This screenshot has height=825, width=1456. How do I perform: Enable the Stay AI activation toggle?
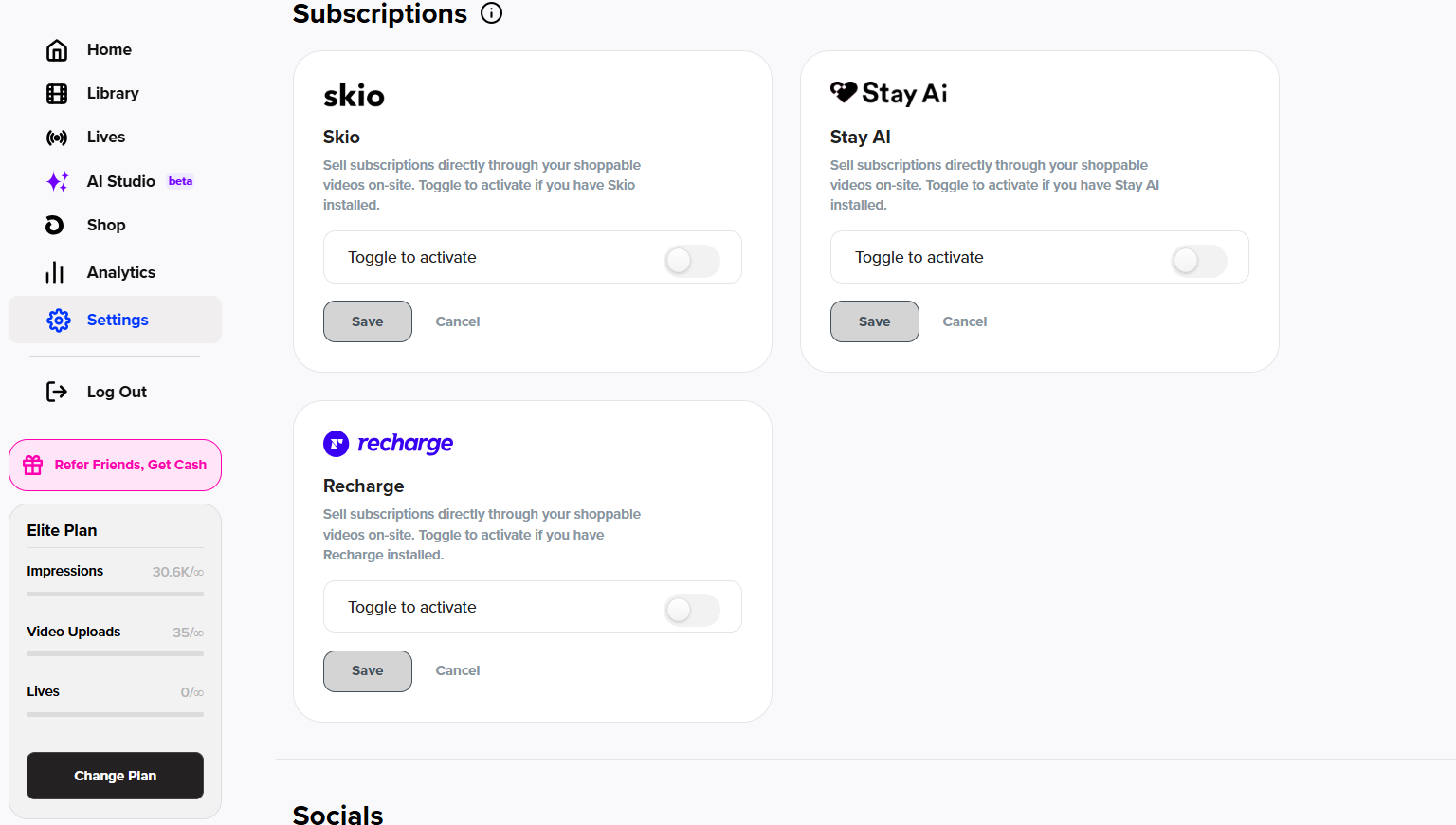pos(1199,260)
